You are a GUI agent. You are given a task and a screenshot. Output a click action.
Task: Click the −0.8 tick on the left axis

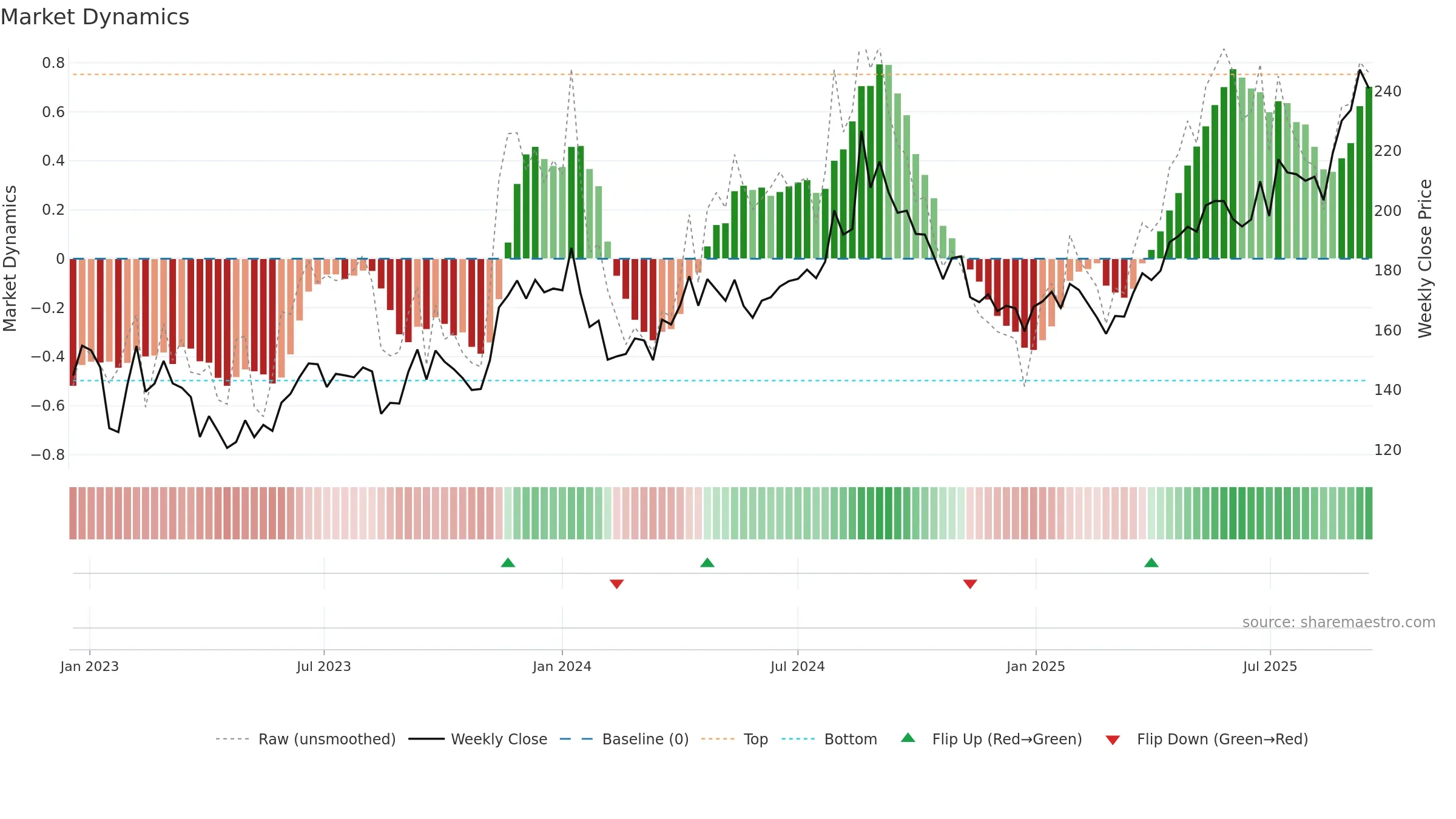coord(48,454)
